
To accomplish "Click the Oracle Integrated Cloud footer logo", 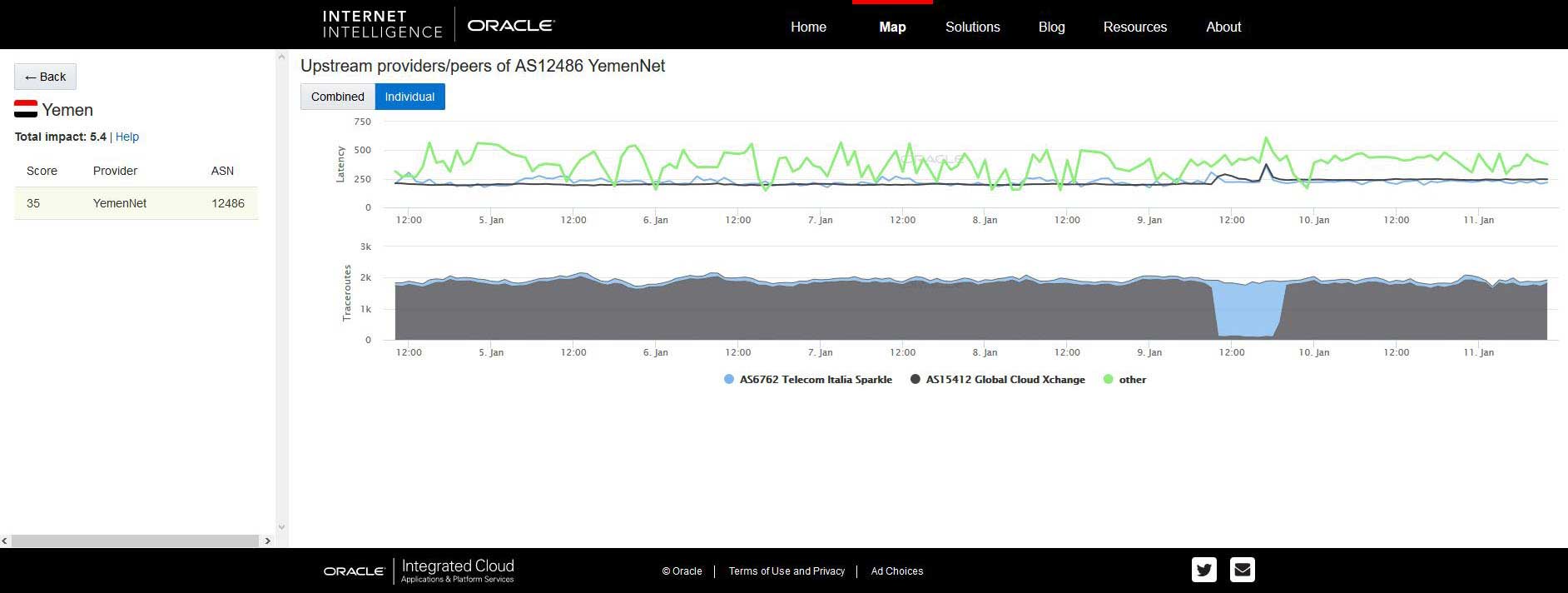I will 419,571.
